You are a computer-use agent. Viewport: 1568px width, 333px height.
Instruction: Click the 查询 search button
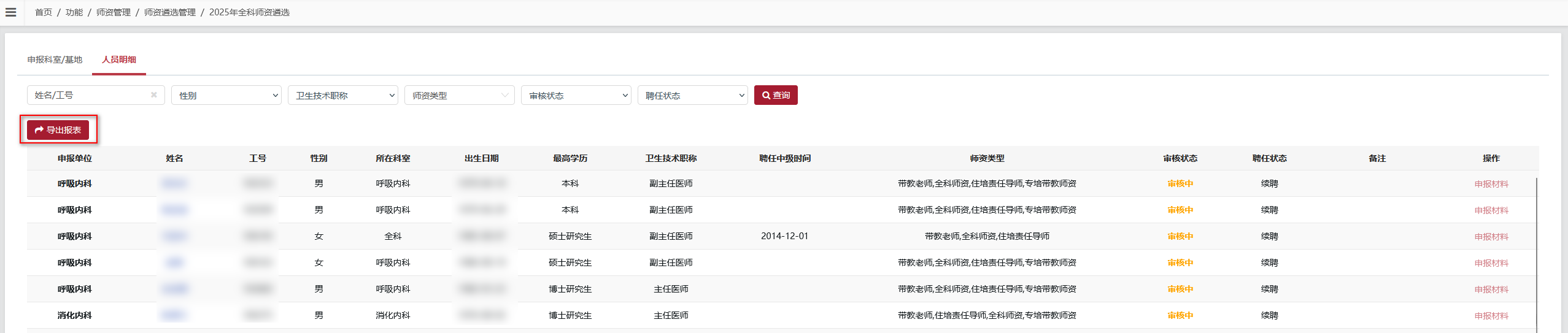click(776, 95)
